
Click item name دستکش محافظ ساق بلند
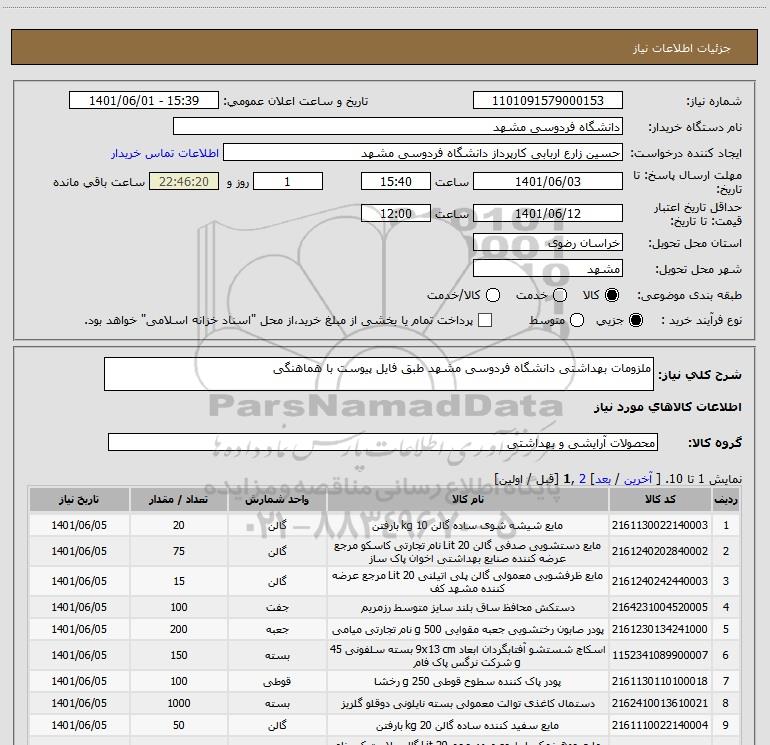(x=468, y=607)
